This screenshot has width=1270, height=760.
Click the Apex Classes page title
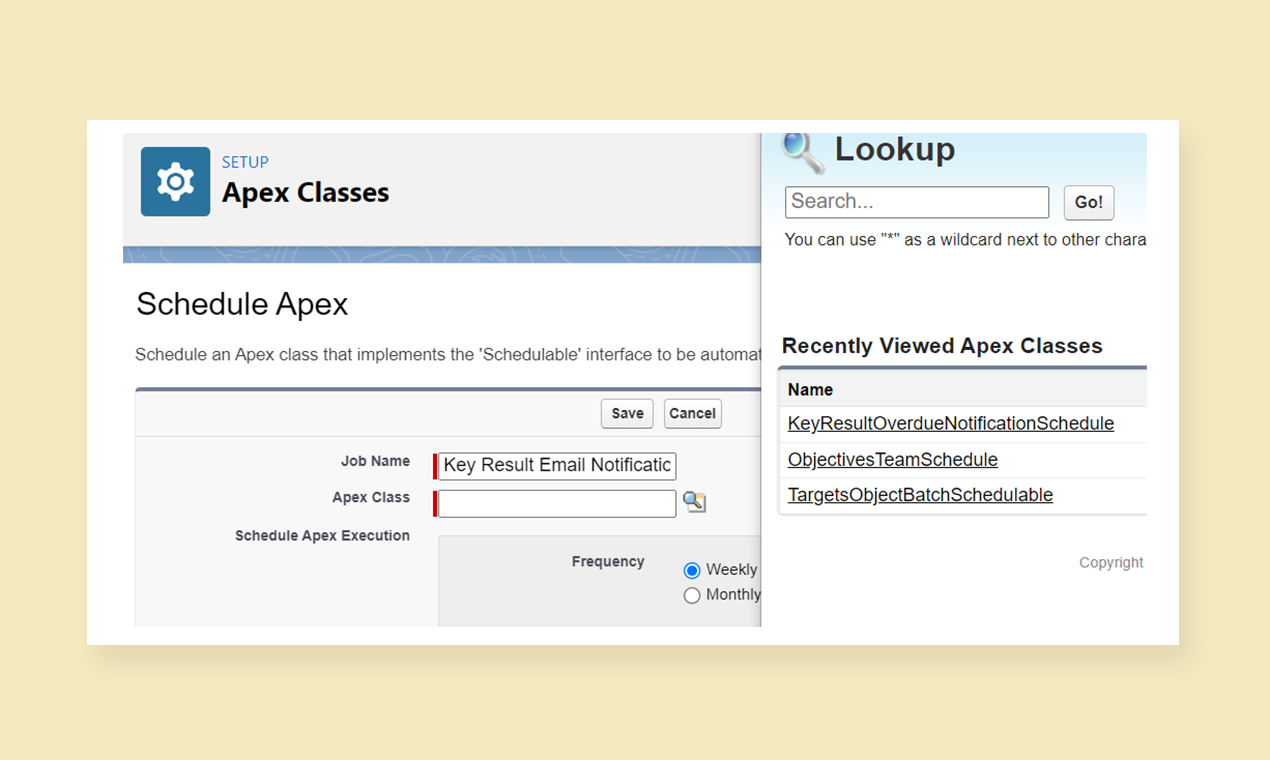[305, 192]
